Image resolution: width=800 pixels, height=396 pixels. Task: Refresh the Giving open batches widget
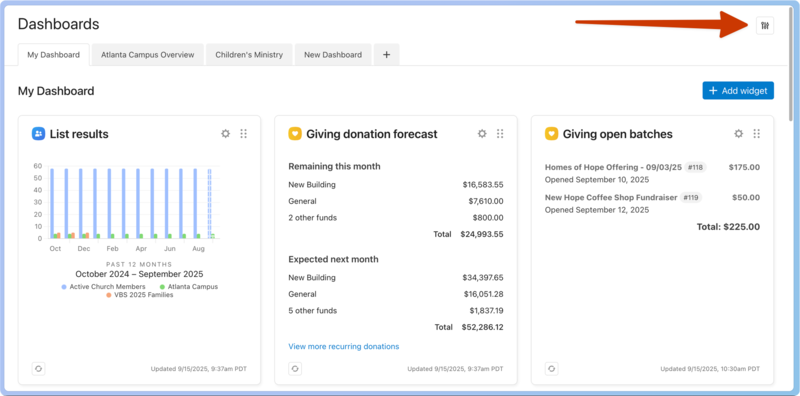pos(552,368)
